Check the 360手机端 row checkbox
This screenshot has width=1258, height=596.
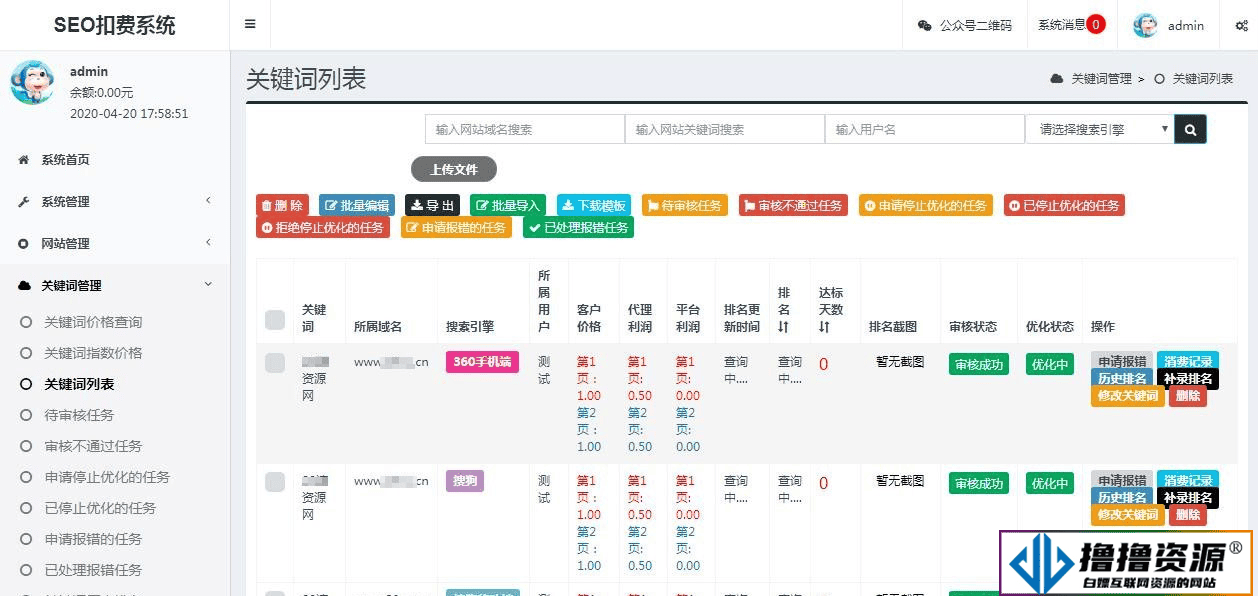point(275,363)
